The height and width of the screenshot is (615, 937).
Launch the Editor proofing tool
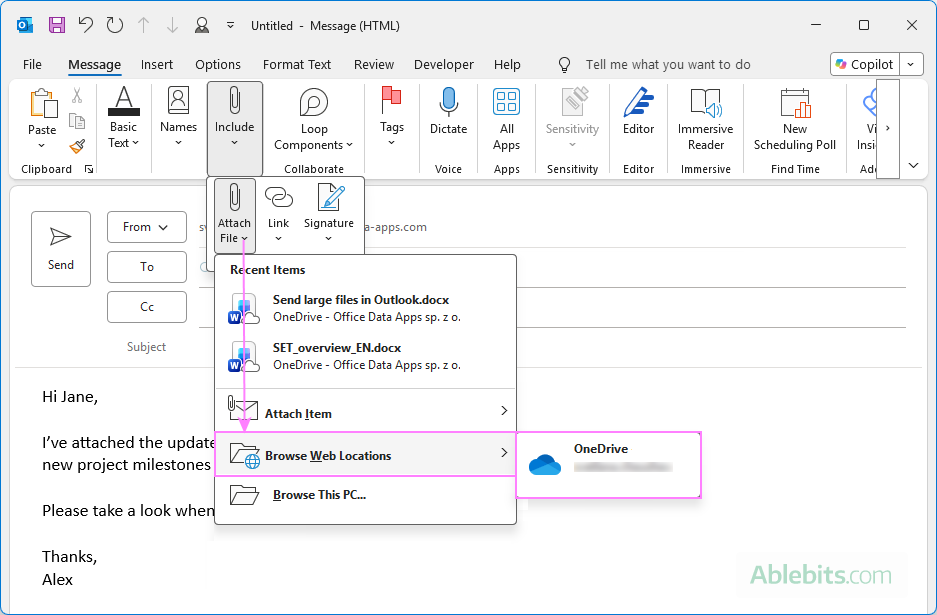tap(638, 111)
